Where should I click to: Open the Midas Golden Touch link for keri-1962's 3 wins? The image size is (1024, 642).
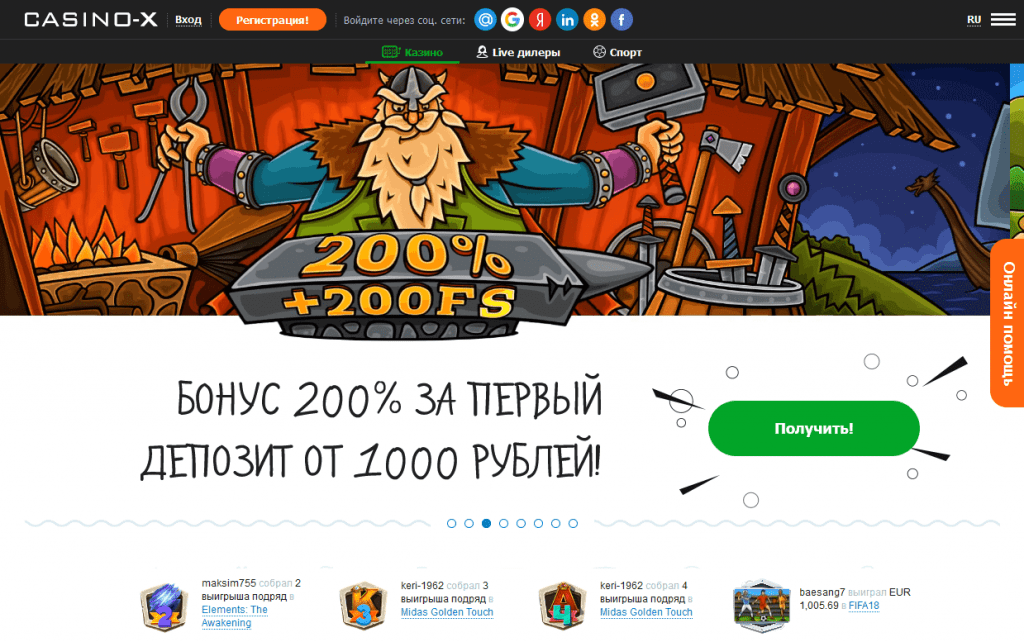tap(447, 612)
